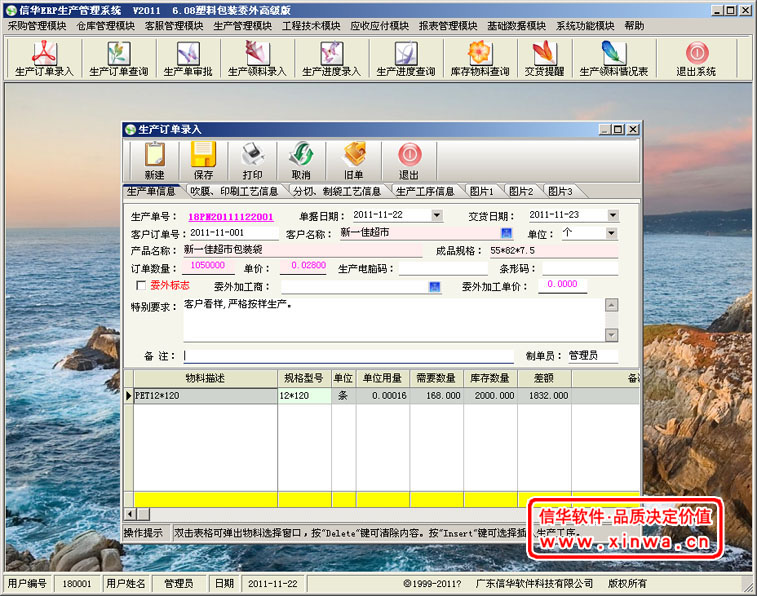Click 订单数量 field showing 1050000
This screenshot has width=757, height=596.
coord(208,266)
